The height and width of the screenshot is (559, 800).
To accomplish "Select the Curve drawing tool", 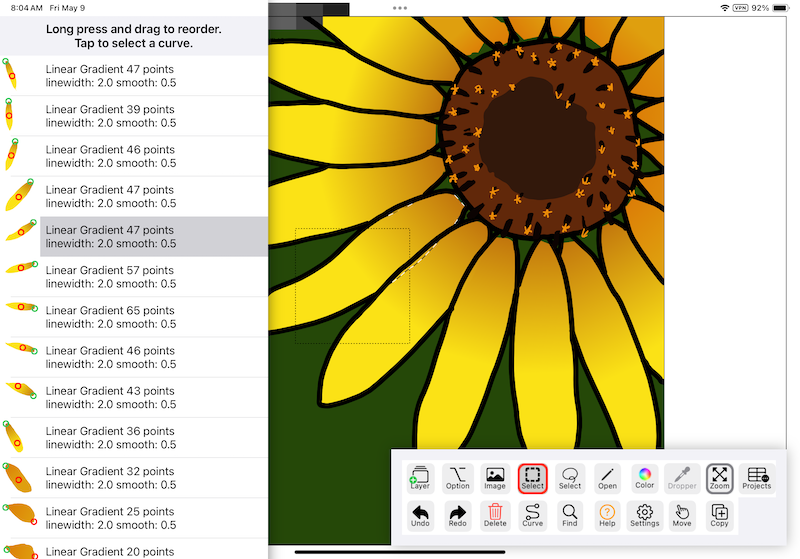I will coord(533,516).
